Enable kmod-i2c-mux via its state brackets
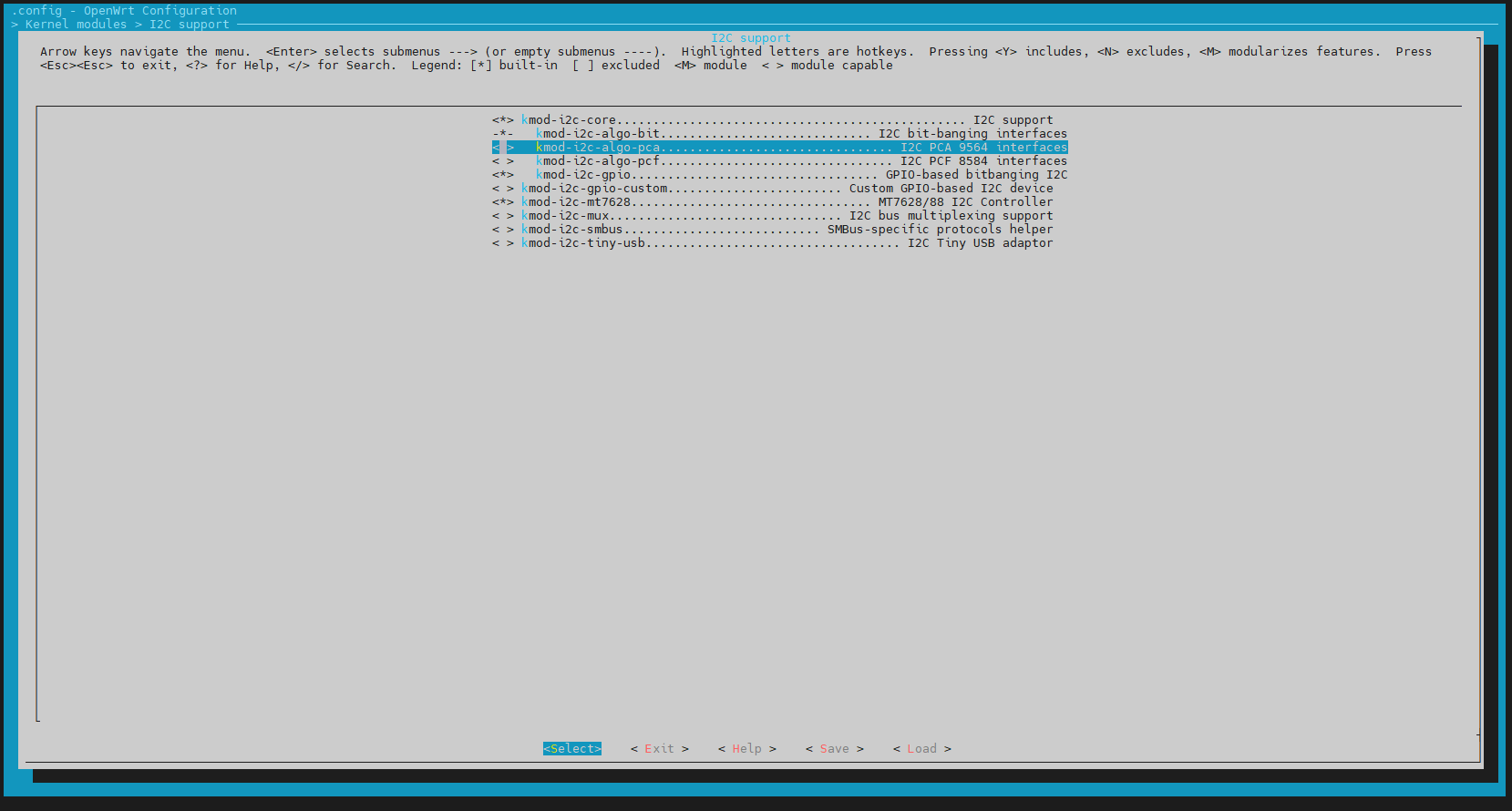Screen dimensions: 1512x811 [x=503, y=216]
